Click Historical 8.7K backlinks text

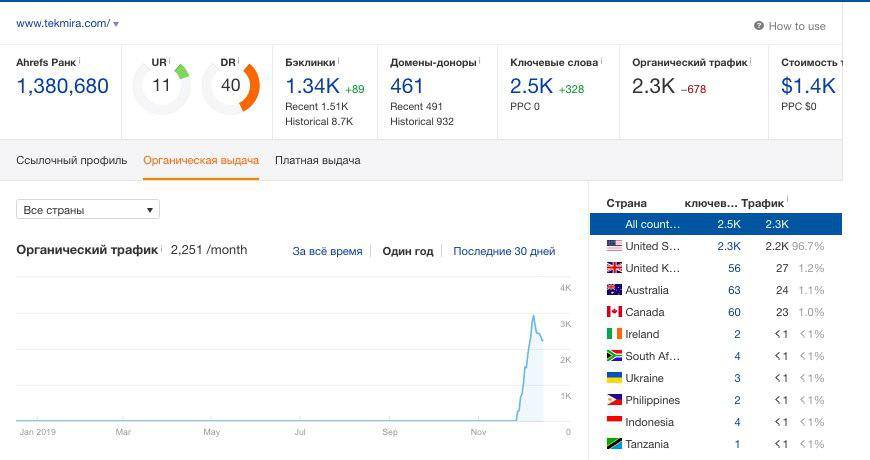[319, 122]
